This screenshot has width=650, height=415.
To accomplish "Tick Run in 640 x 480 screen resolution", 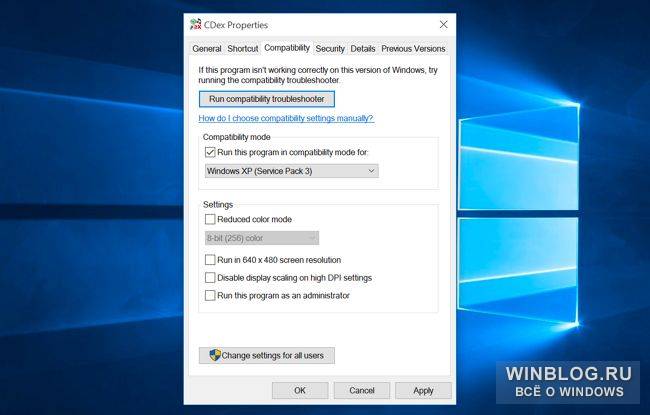I will coord(210,260).
